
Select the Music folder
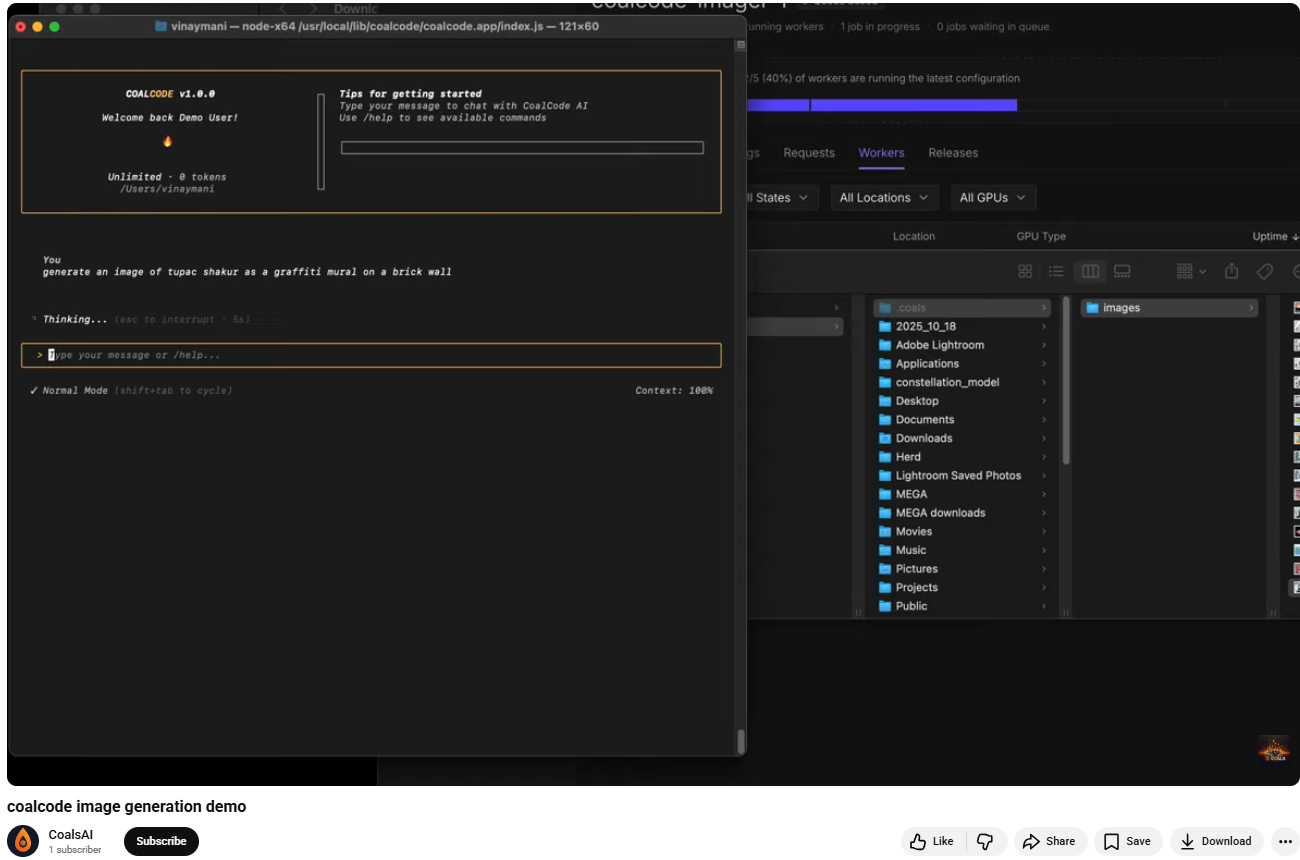[962, 550]
